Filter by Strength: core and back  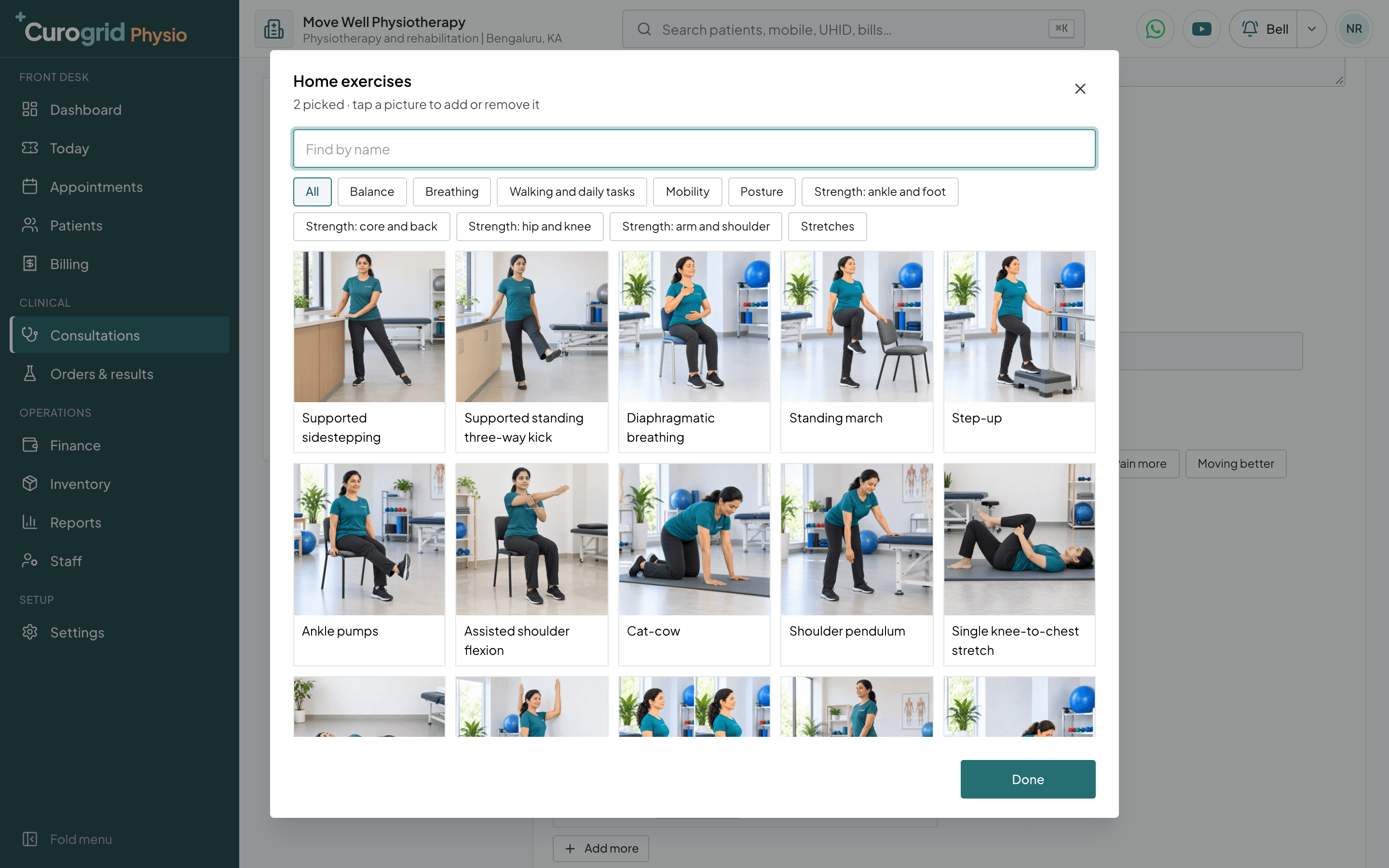371,226
